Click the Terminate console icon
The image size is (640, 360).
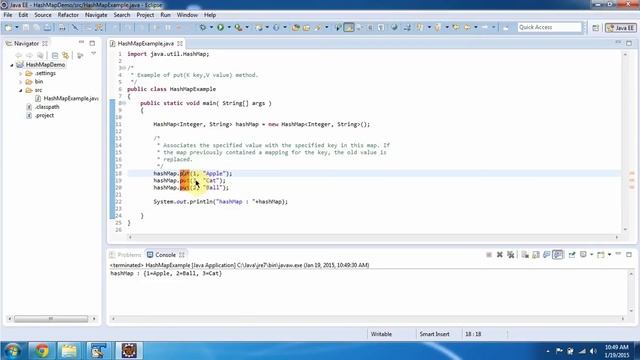pyautogui.click(x=489, y=255)
